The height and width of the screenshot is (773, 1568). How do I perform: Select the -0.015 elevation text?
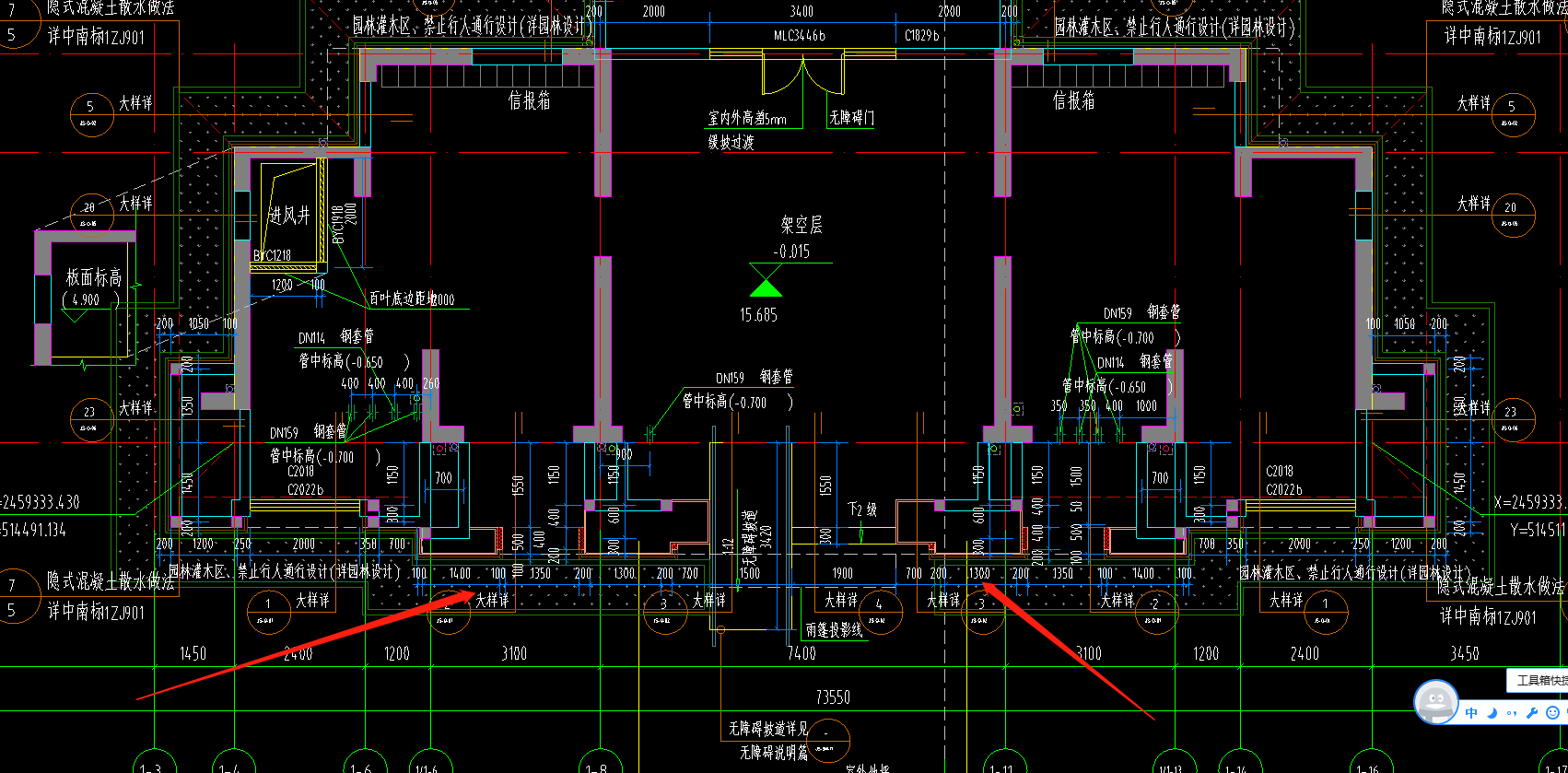pos(791,252)
